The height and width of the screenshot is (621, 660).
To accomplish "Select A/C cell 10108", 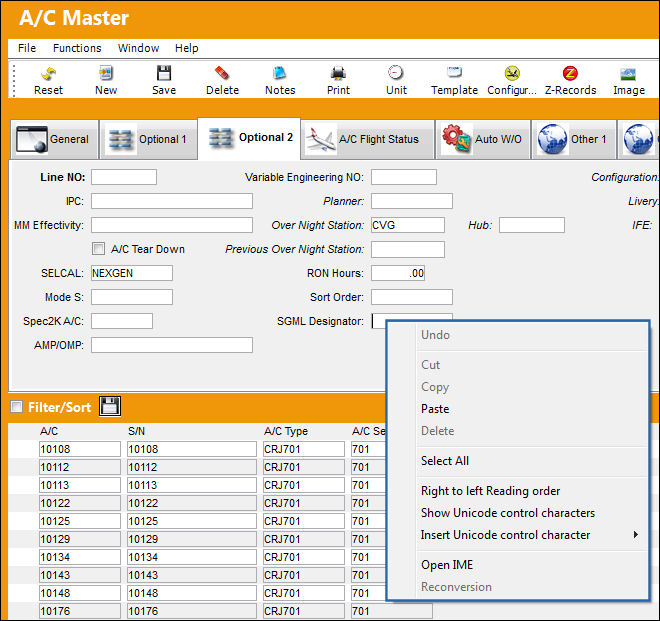I will (80, 449).
